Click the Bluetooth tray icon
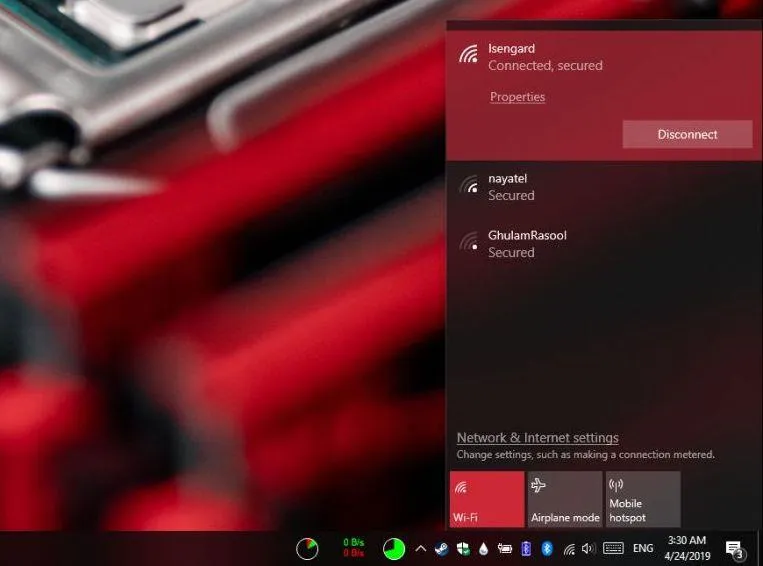Viewport: 763px width, 566px height. click(547, 548)
